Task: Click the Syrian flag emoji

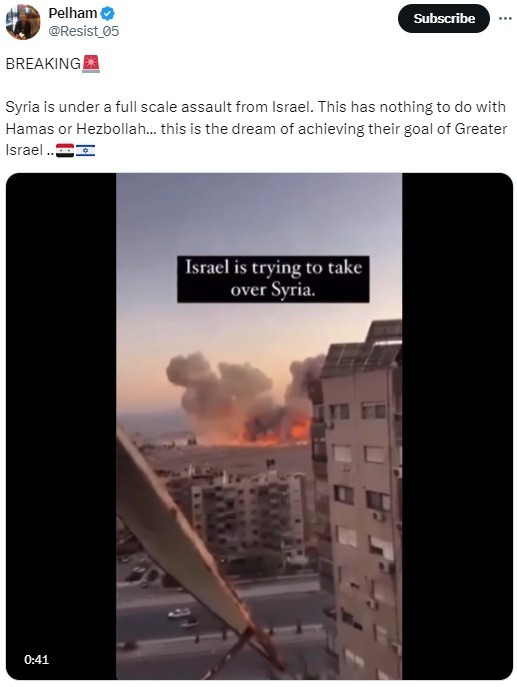Action: [x=65, y=151]
